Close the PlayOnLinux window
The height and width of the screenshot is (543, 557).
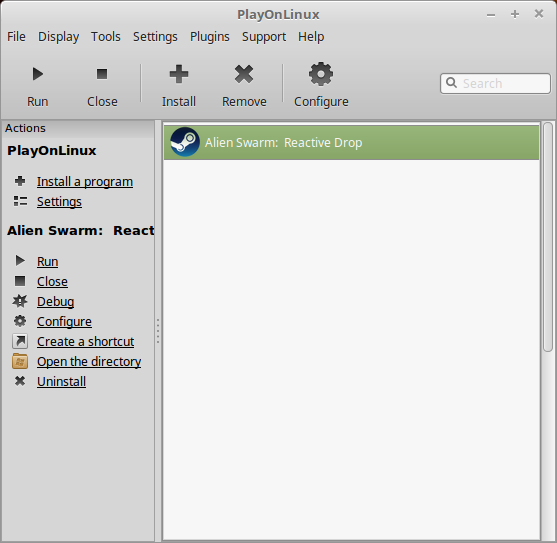[539, 14]
